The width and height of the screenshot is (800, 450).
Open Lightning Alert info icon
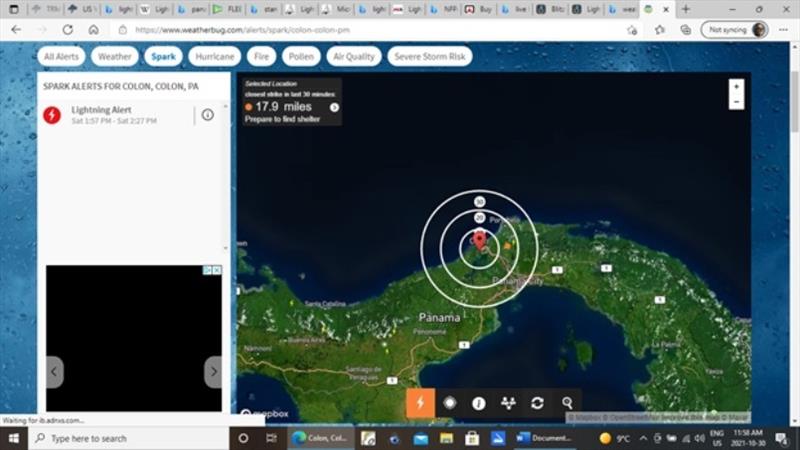tap(208, 115)
